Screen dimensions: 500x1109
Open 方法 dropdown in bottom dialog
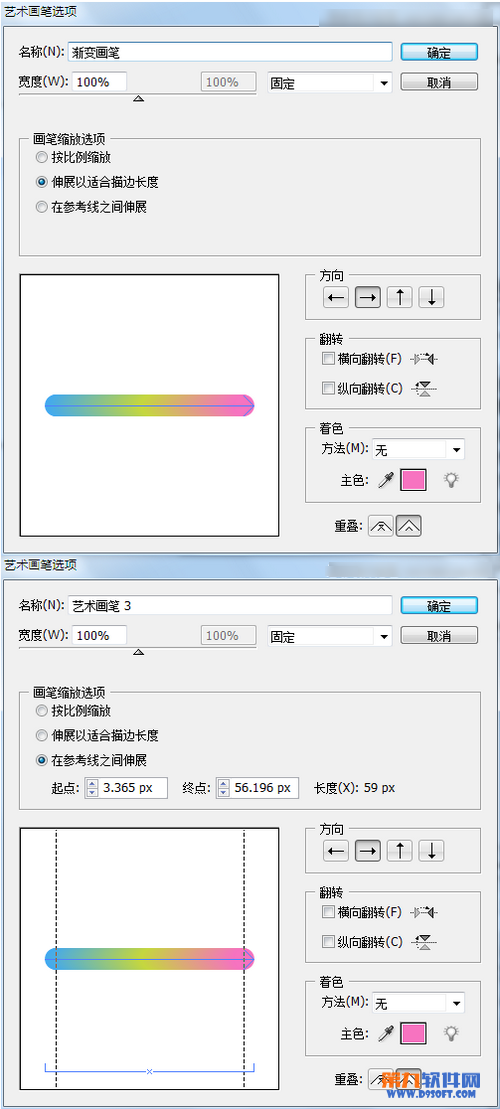418,1003
